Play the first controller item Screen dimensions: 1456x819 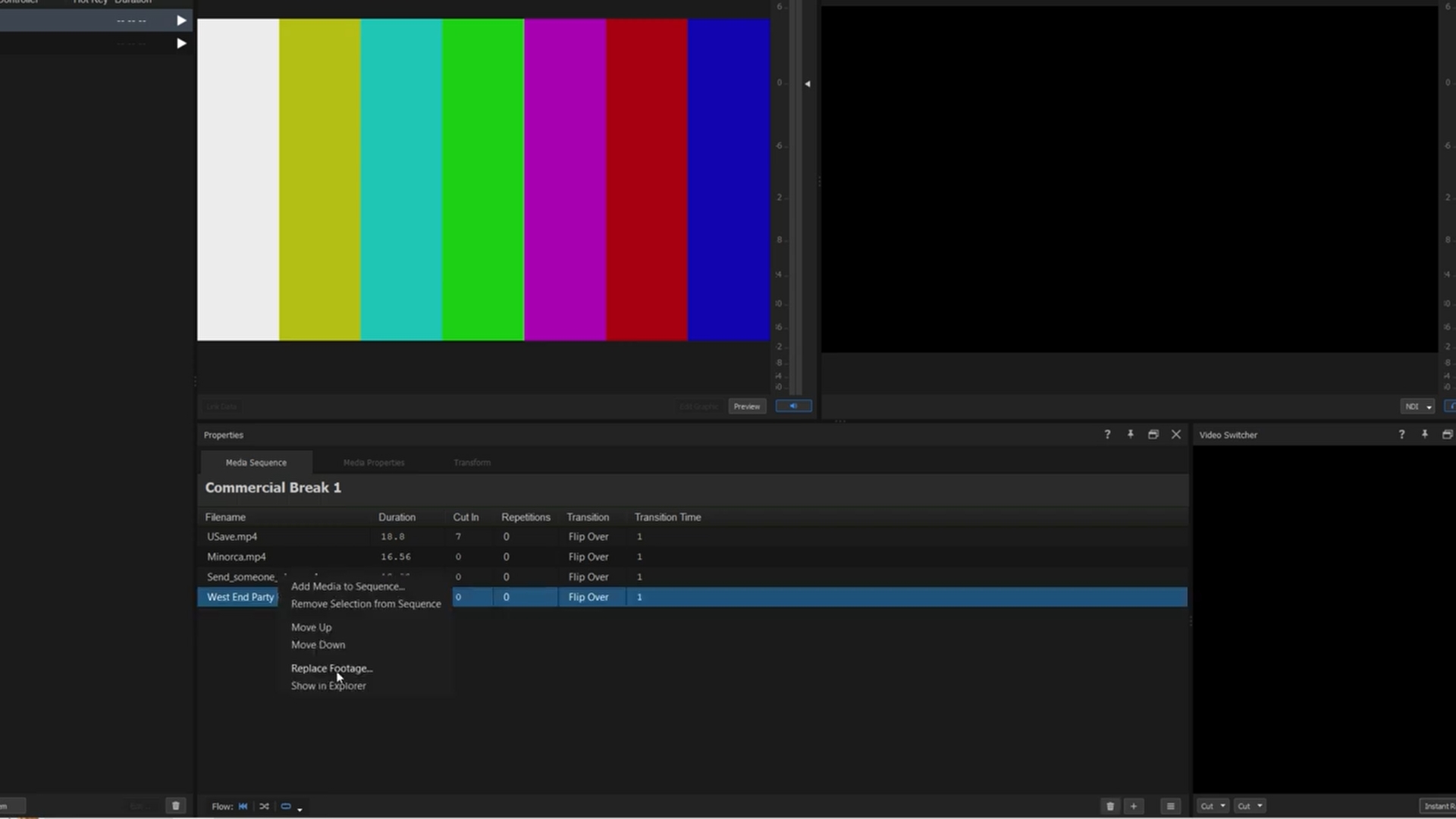pos(181,20)
